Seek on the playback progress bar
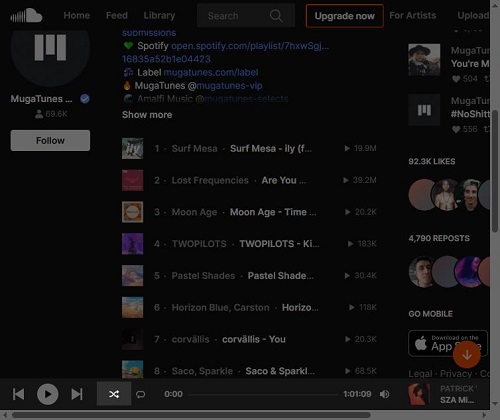500x420 pixels. click(263, 394)
